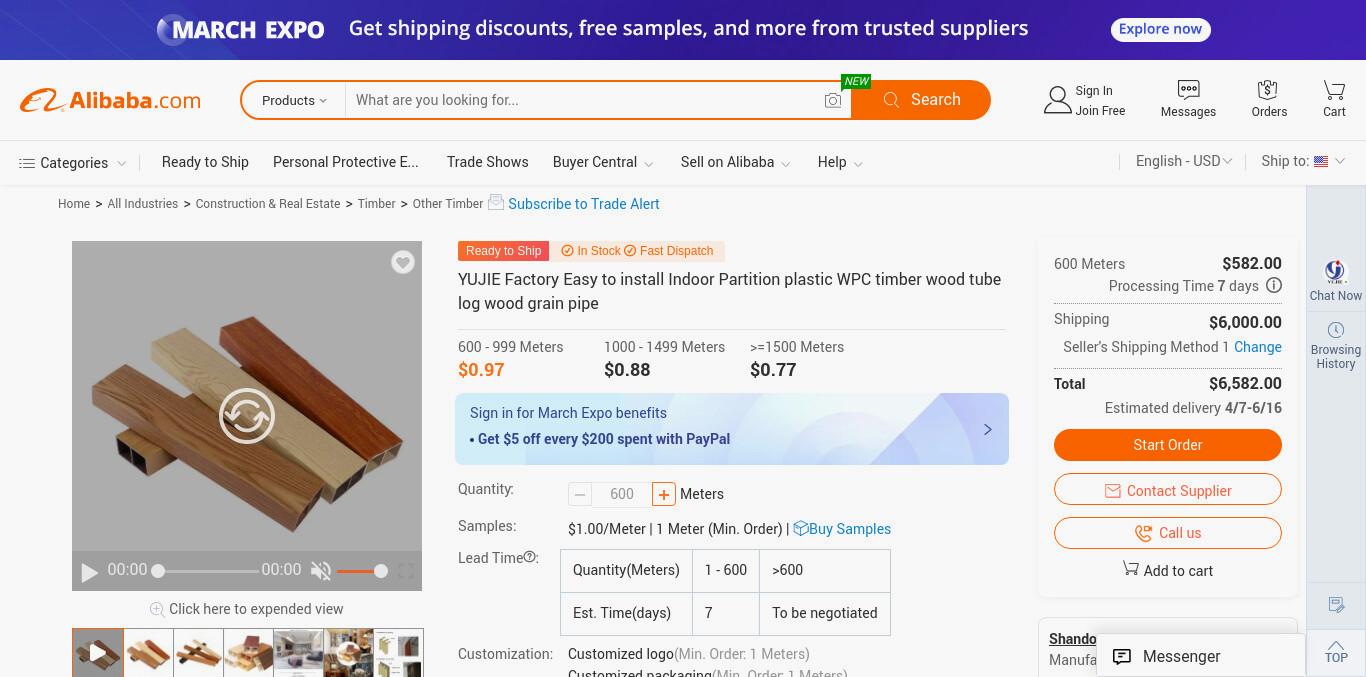
Task: Go to top with TOP arrow
Action: (x=1336, y=651)
